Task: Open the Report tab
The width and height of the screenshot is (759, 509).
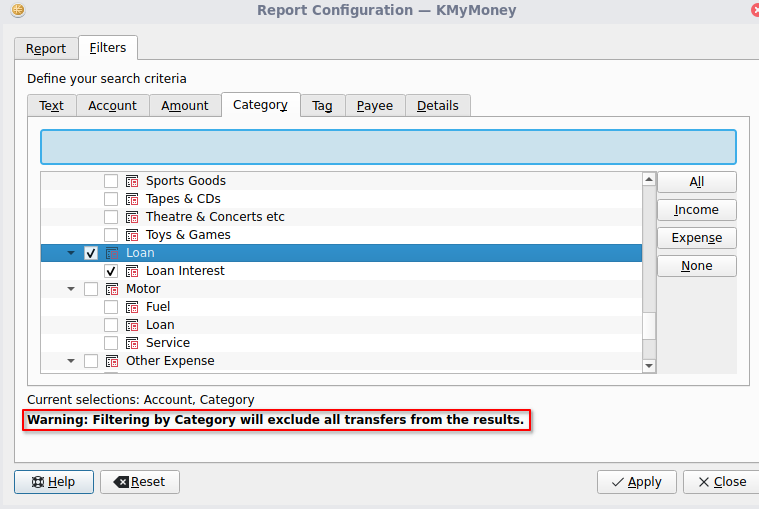Action: (x=46, y=48)
